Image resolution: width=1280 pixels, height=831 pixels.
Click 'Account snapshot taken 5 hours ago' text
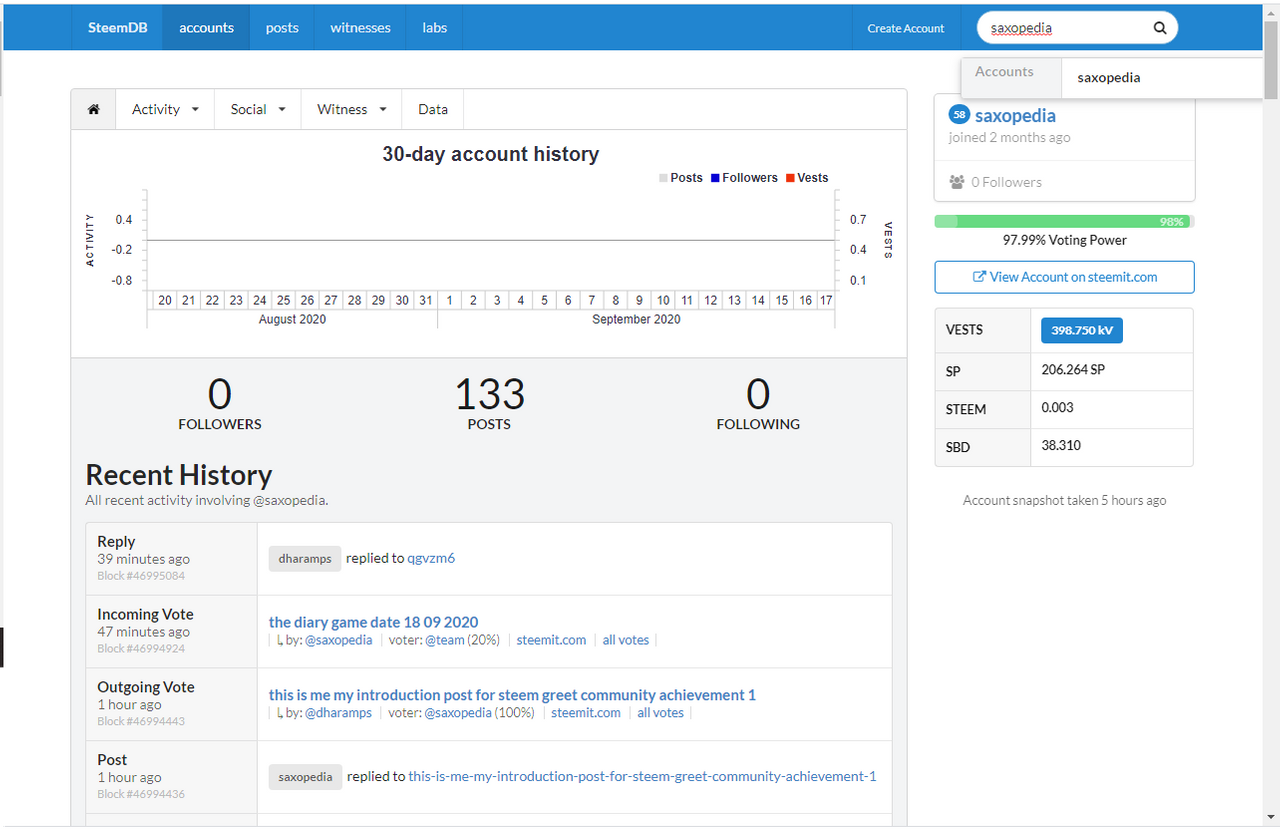[1064, 500]
